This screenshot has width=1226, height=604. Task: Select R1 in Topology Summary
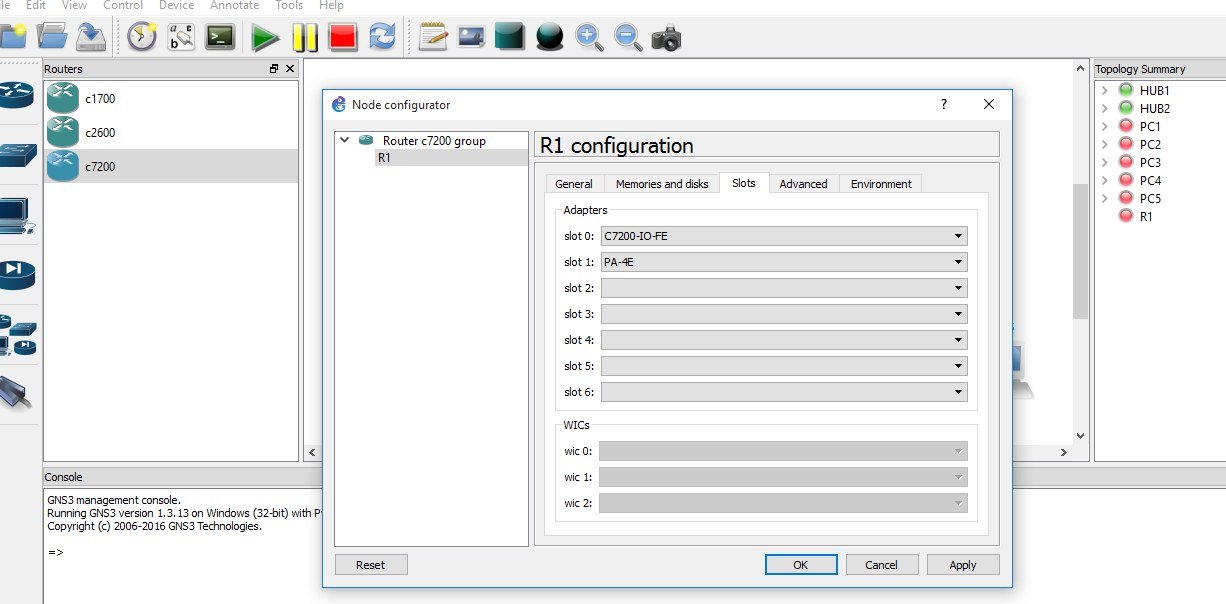[1146, 216]
